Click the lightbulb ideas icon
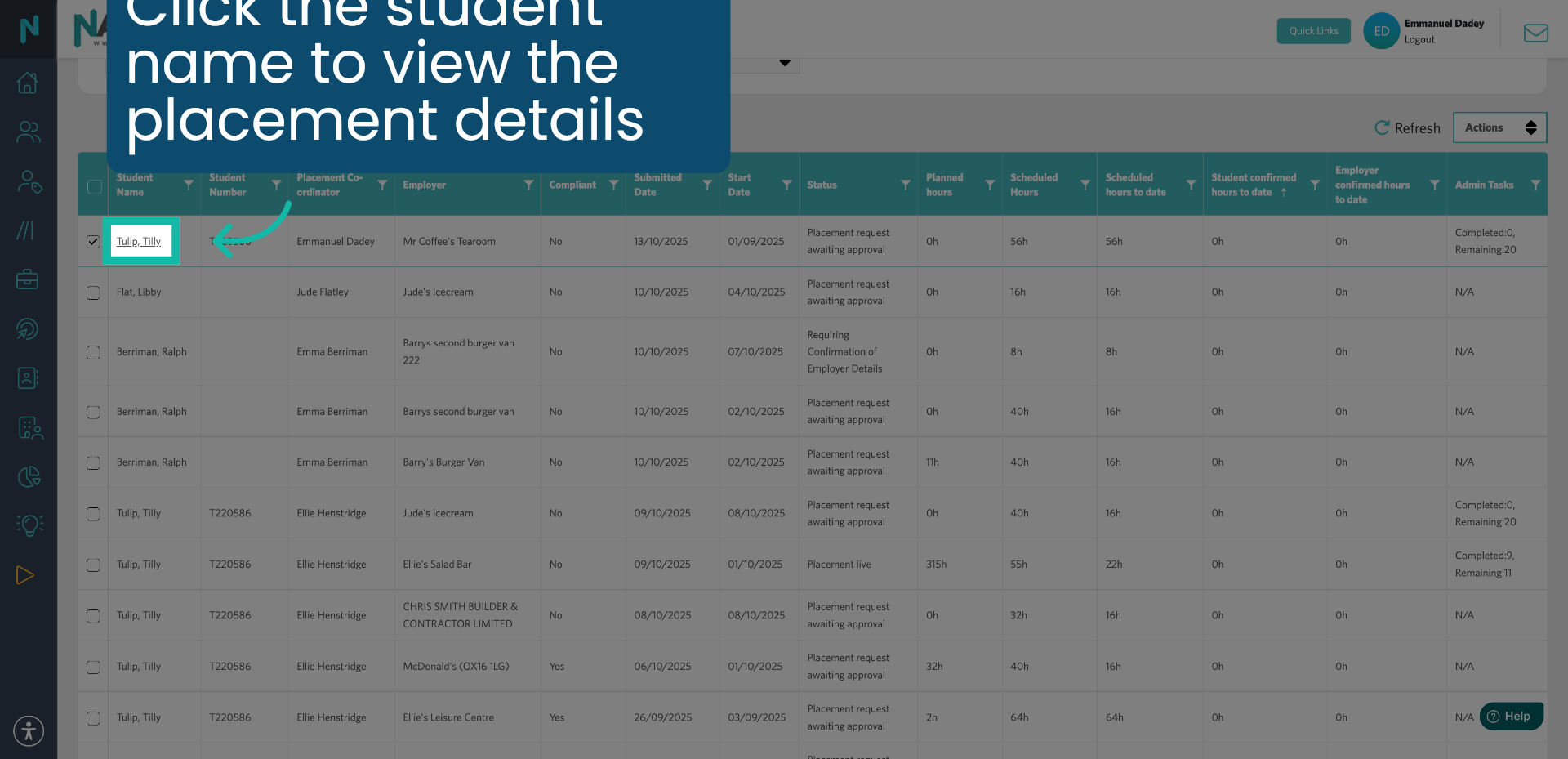 point(29,525)
